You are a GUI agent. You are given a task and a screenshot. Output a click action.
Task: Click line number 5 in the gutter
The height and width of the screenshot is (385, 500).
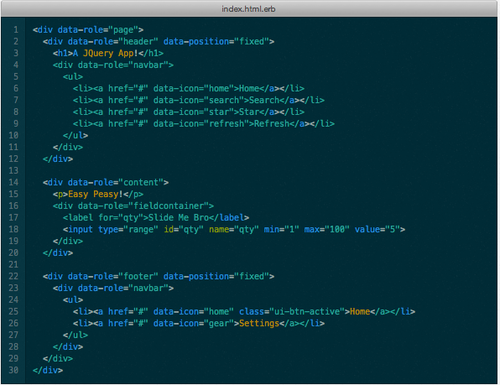coord(16,77)
